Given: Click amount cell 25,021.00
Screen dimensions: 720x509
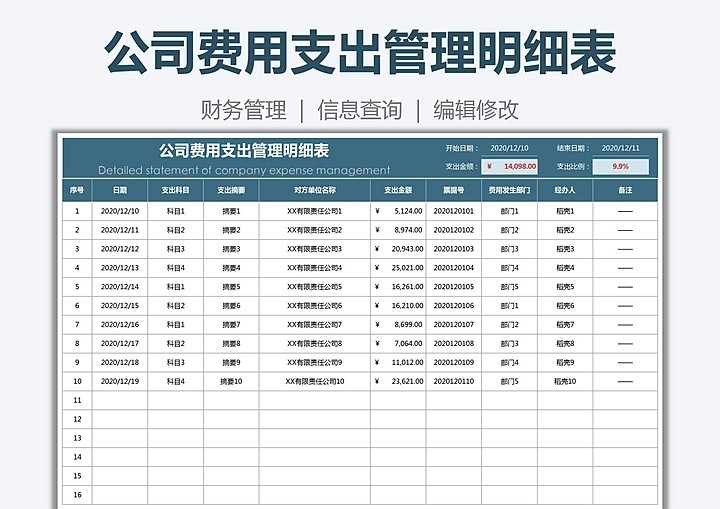Looking at the screenshot, I should pos(398,268).
